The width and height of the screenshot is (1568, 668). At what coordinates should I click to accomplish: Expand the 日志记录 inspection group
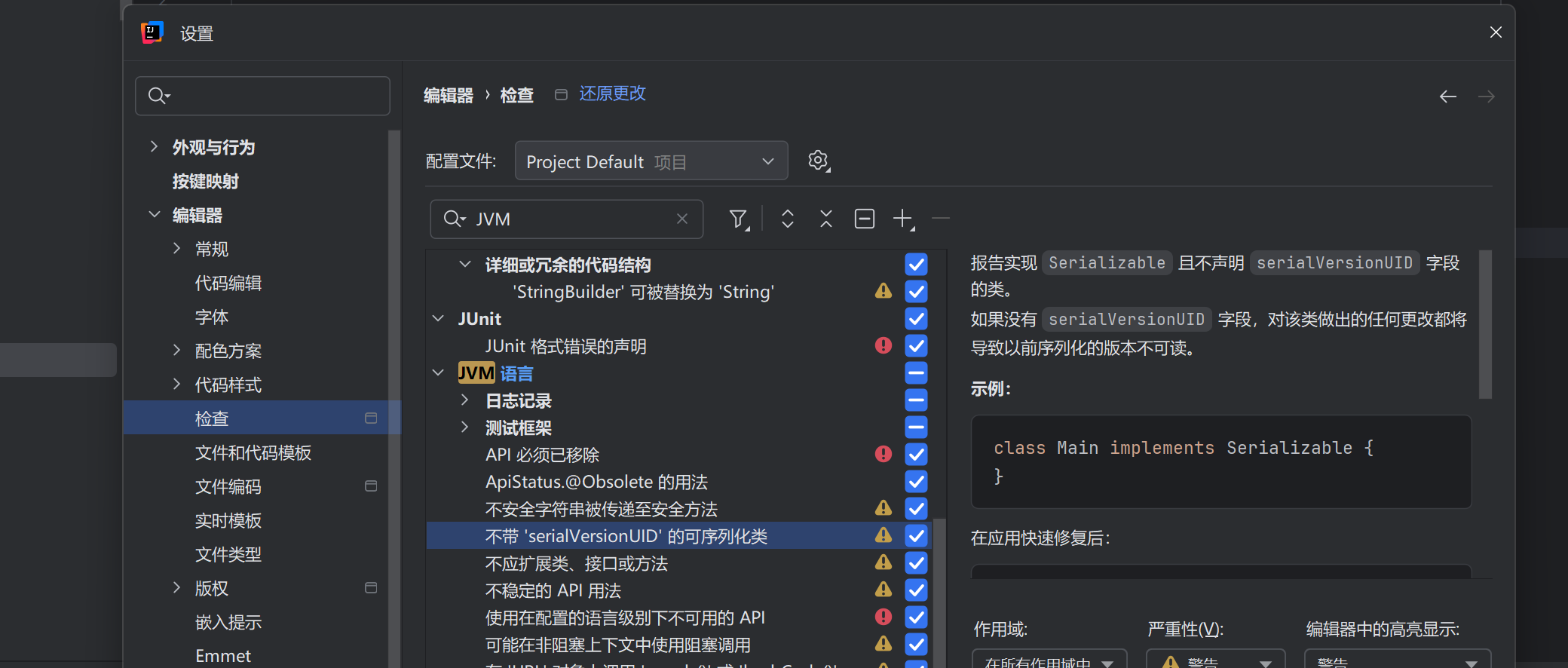(x=464, y=400)
